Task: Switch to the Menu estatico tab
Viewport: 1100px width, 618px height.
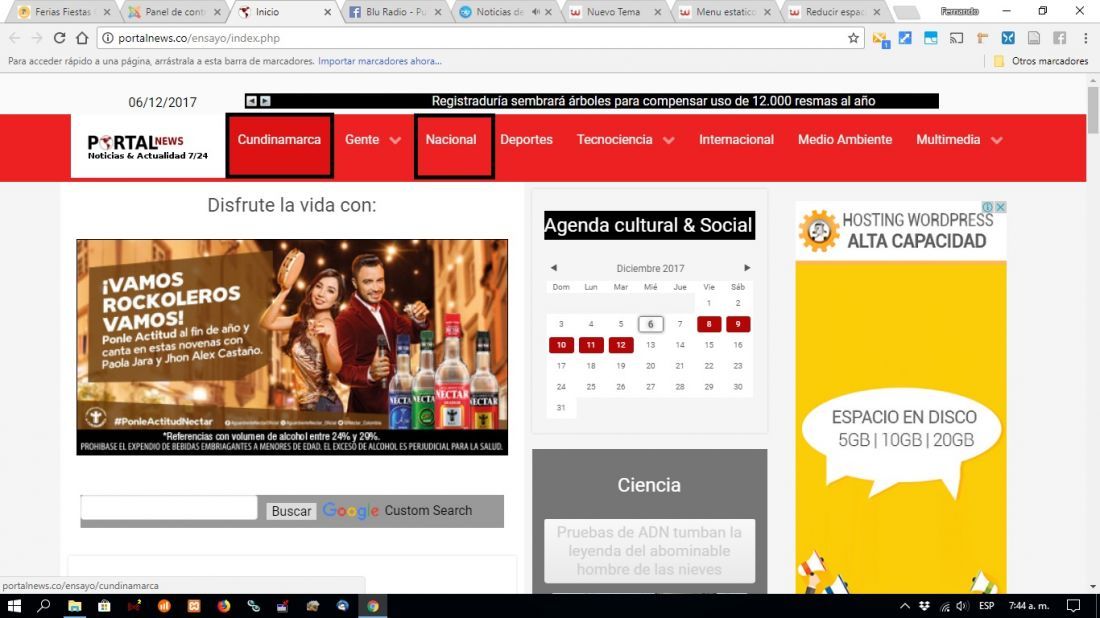Action: click(723, 12)
